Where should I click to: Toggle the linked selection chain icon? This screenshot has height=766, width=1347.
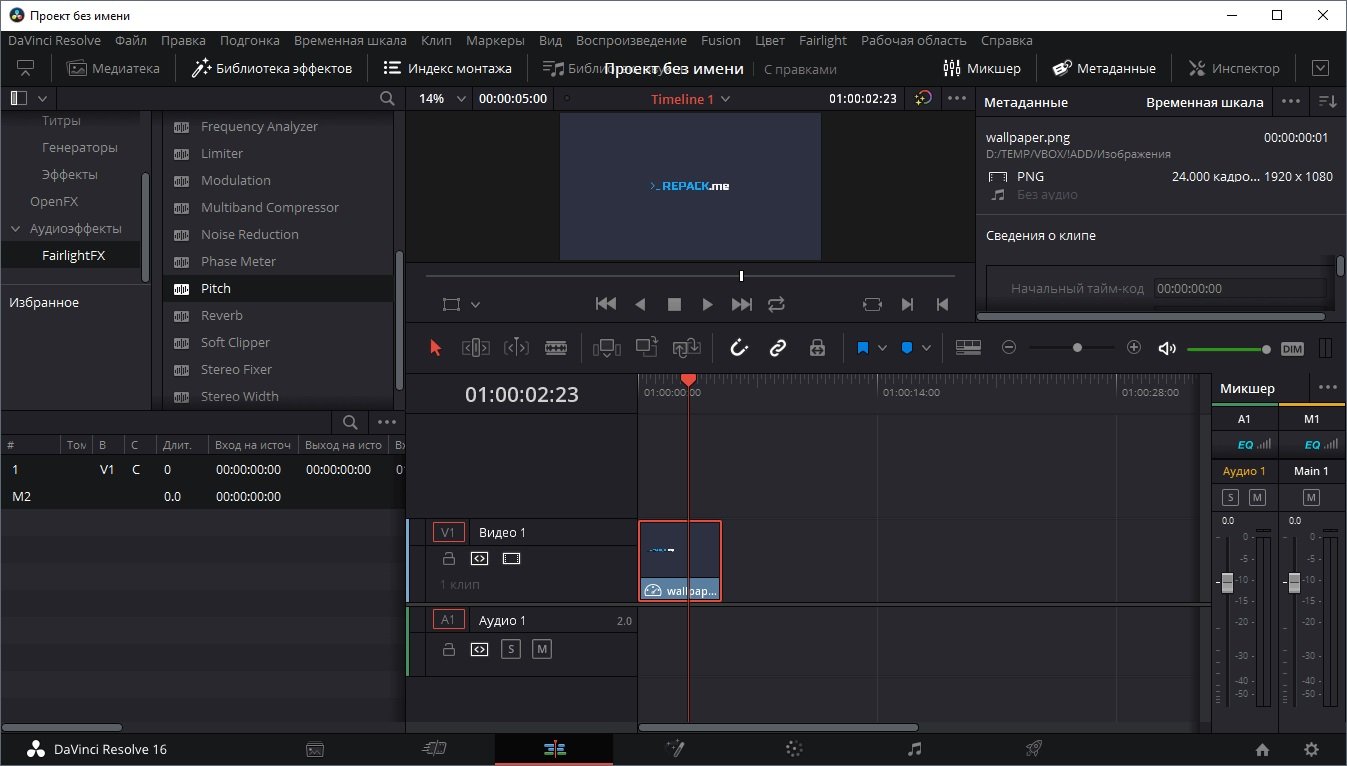[778, 348]
